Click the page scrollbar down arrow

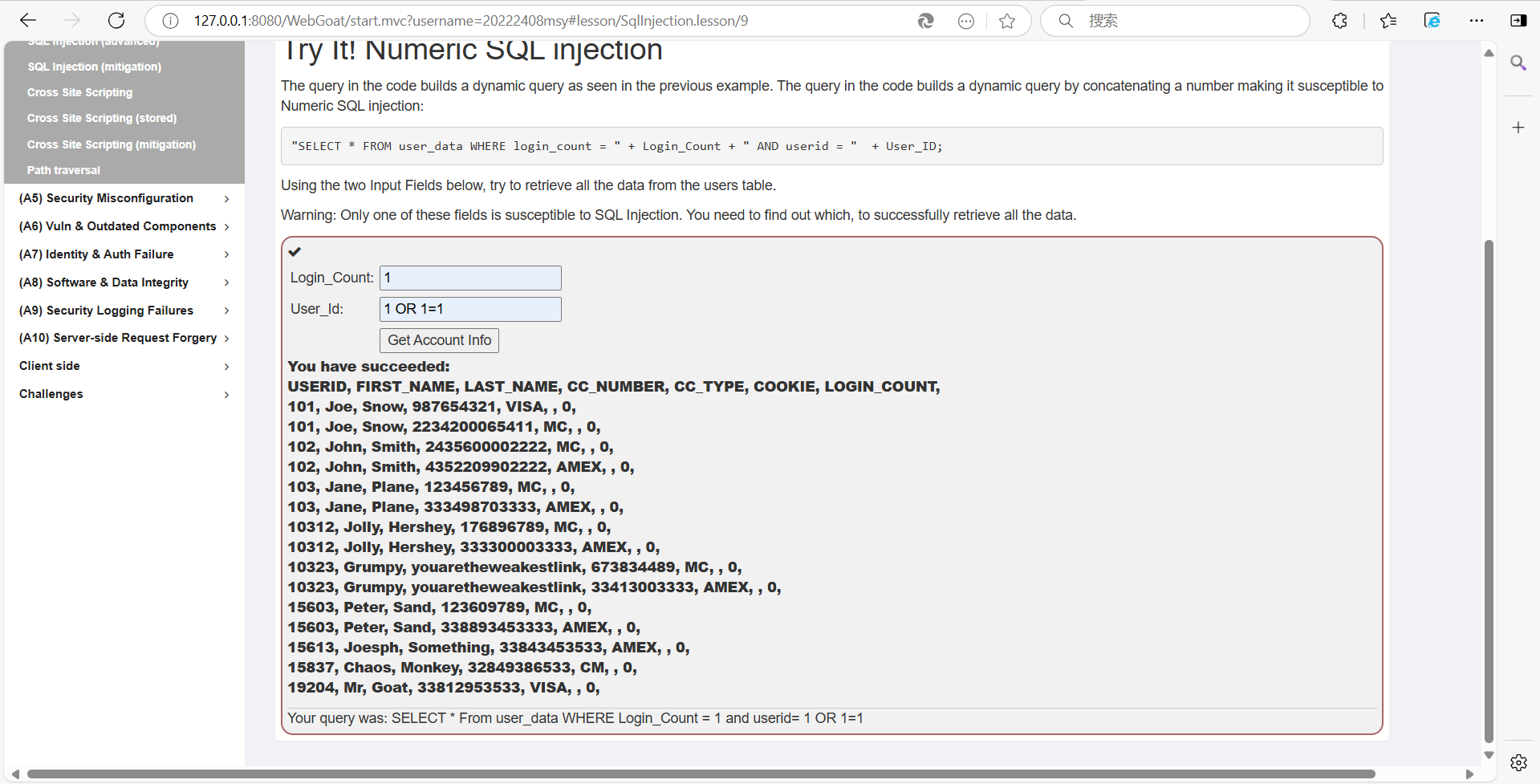(x=1489, y=755)
